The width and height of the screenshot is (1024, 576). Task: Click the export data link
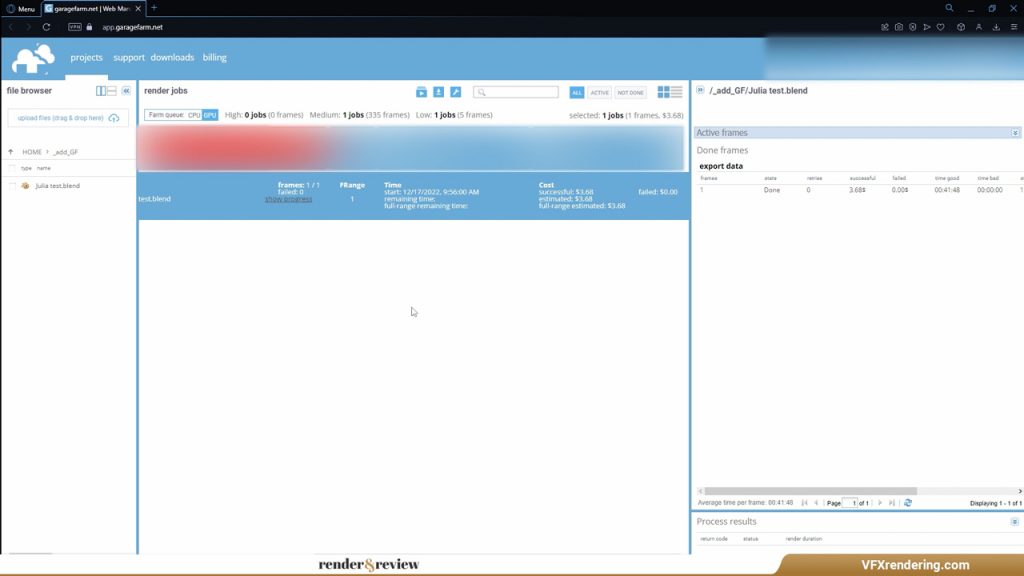721,166
